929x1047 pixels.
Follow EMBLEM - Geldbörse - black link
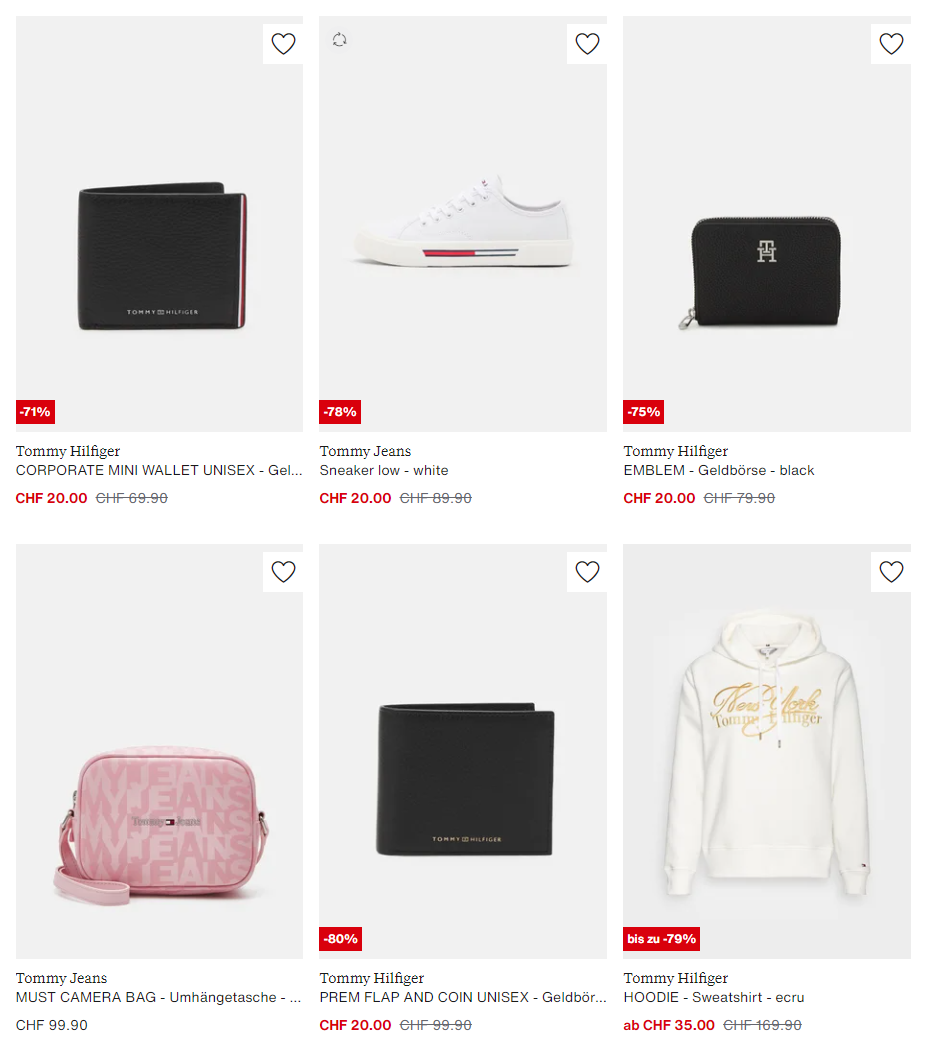pos(719,471)
